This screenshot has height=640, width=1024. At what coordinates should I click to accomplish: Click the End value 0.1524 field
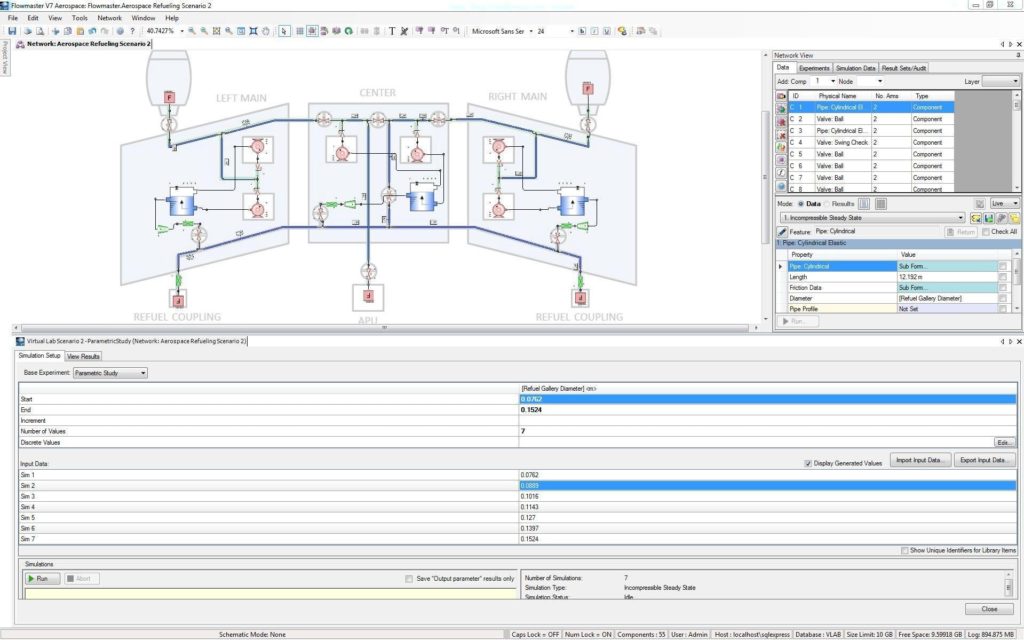767,410
